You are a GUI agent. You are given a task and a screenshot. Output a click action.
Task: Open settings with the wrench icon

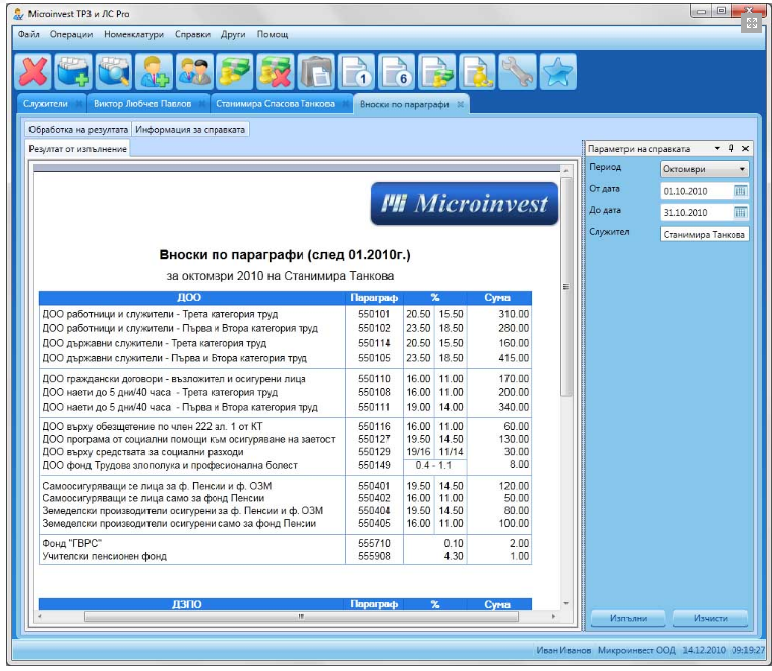(x=518, y=71)
